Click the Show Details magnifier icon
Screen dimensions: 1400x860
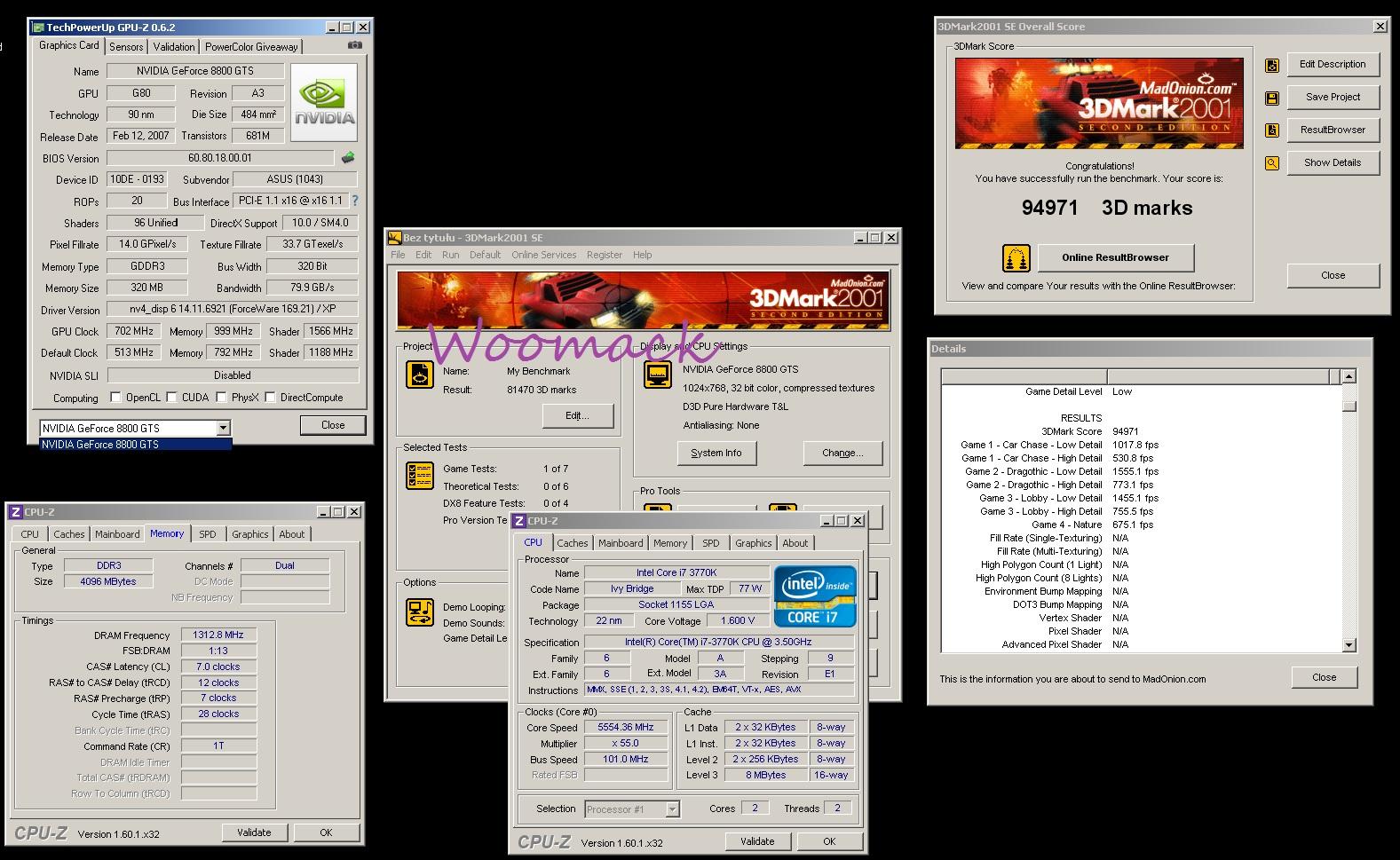coord(1272,163)
